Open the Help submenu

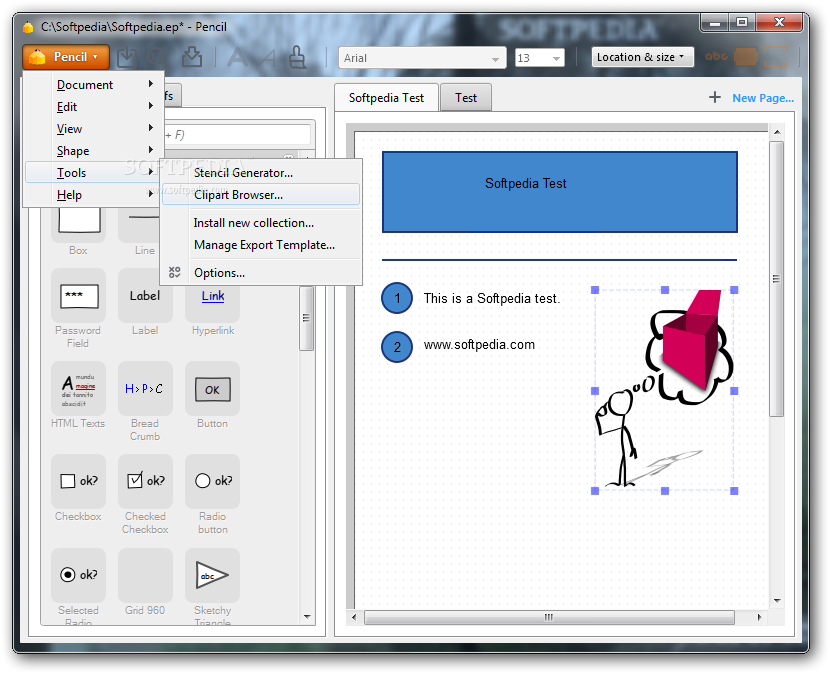click(x=93, y=195)
